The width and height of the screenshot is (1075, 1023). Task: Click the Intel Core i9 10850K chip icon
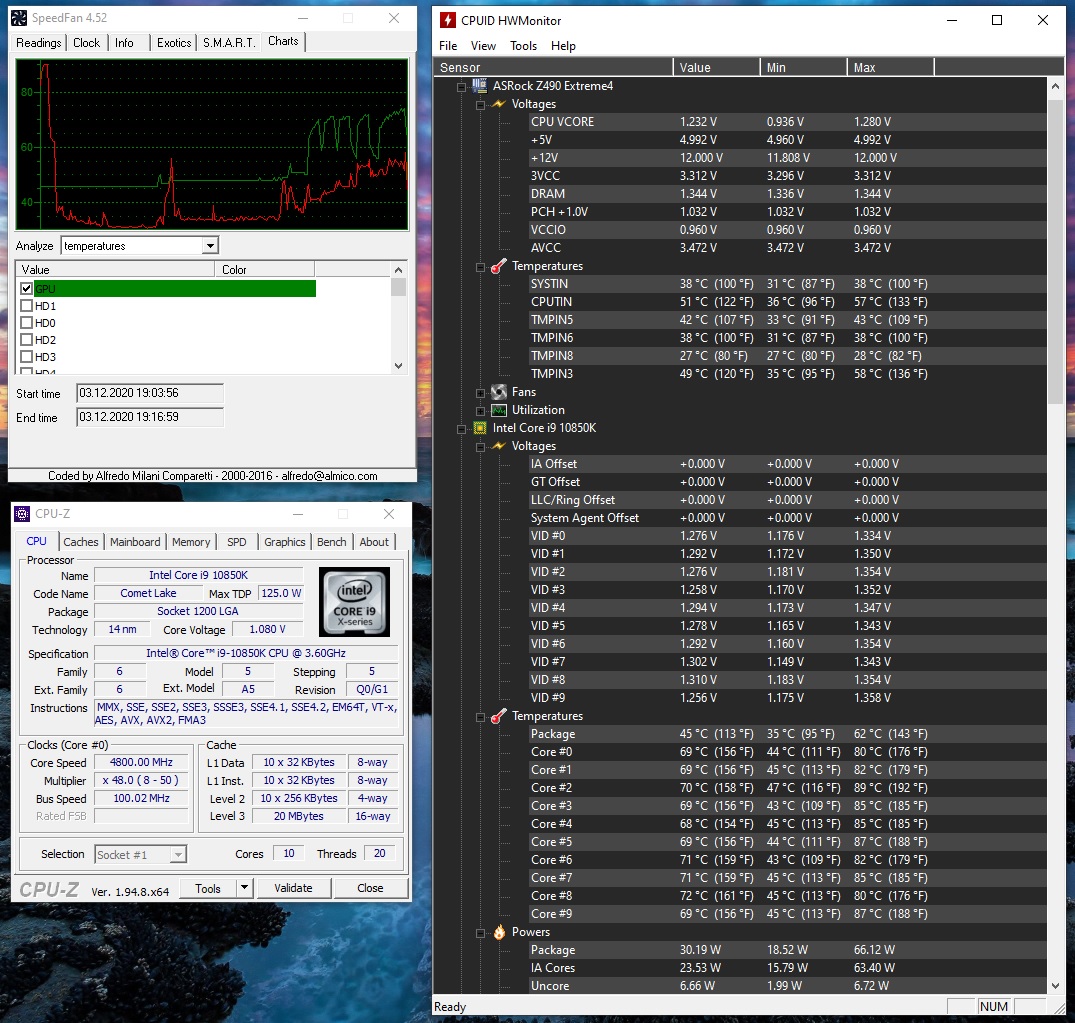pos(480,428)
